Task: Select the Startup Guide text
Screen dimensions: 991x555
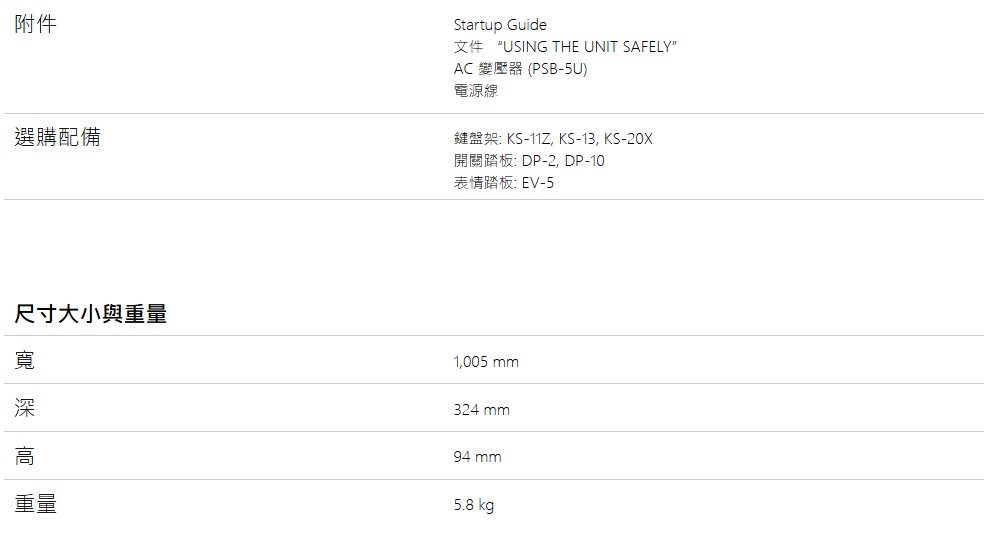Action: [x=500, y=25]
